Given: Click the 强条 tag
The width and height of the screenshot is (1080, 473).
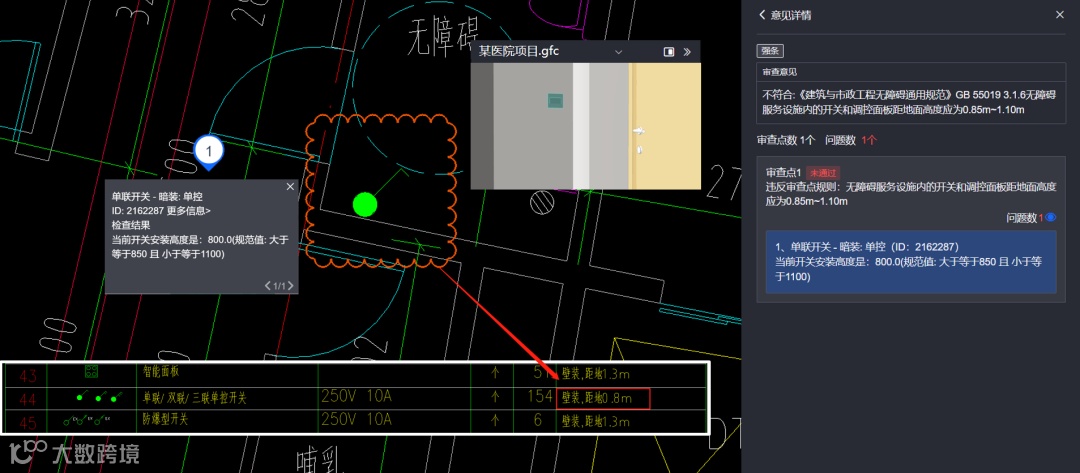Looking at the screenshot, I should pos(770,51).
